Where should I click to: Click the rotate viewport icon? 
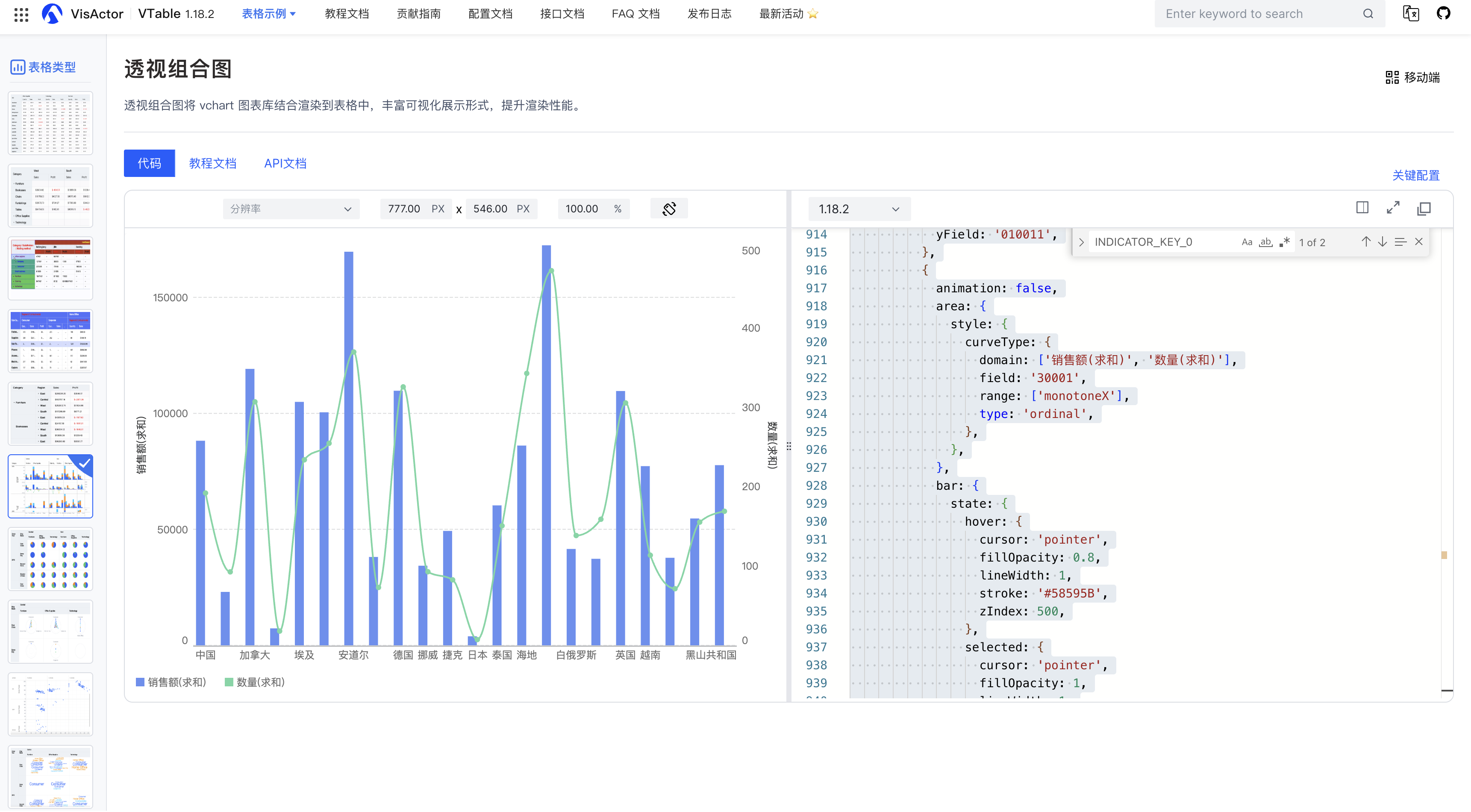[669, 209]
